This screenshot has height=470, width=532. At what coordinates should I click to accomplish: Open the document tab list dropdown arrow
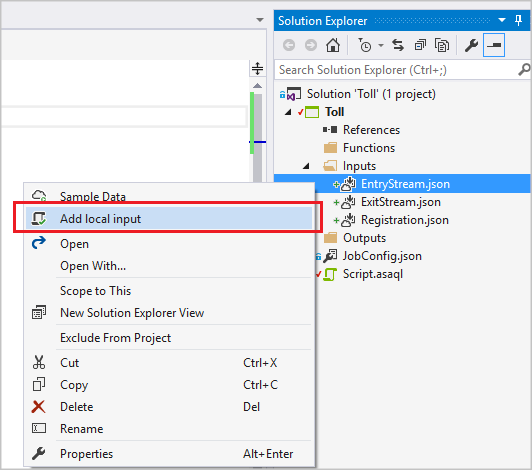coord(260,20)
